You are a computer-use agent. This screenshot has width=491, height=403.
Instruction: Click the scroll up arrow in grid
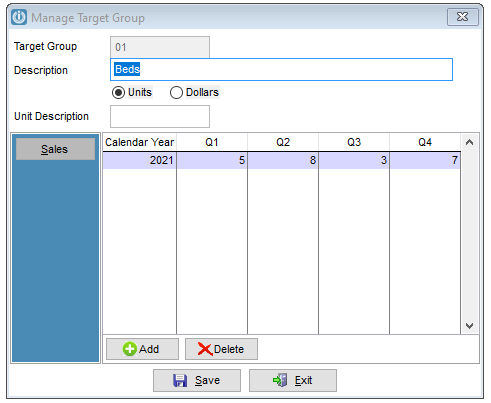(469, 142)
